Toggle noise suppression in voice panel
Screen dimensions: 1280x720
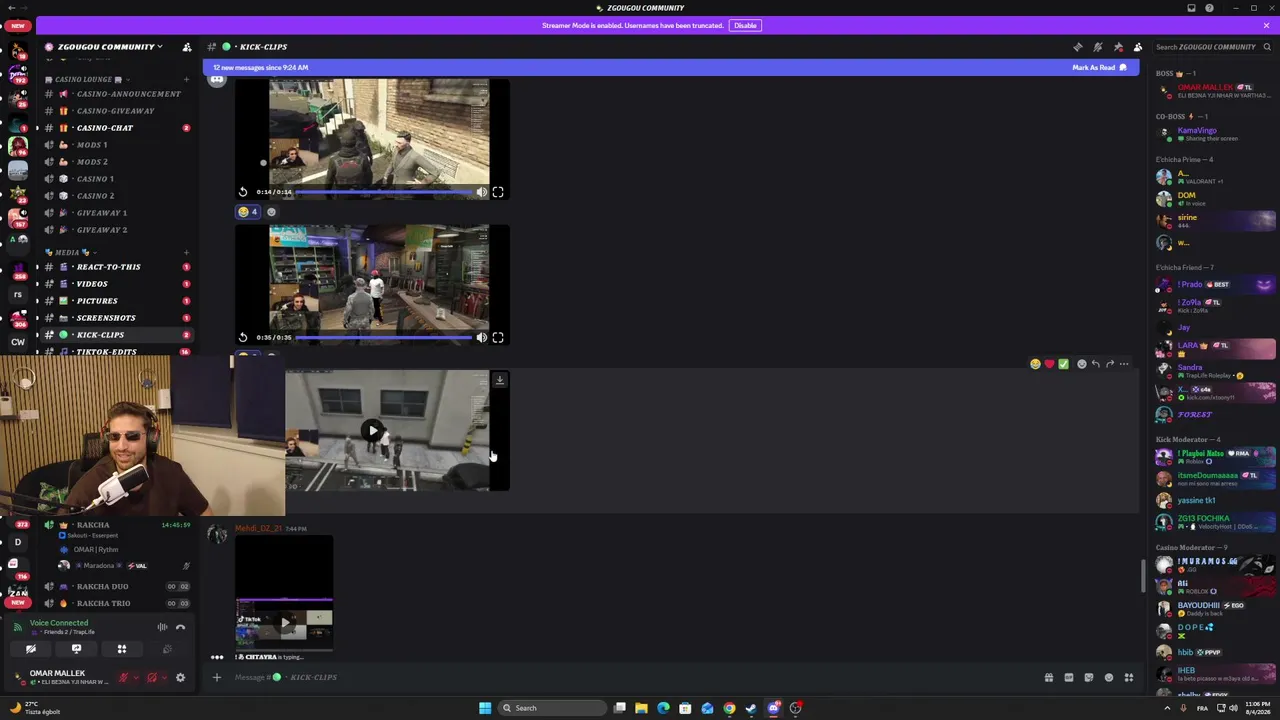(x=162, y=627)
